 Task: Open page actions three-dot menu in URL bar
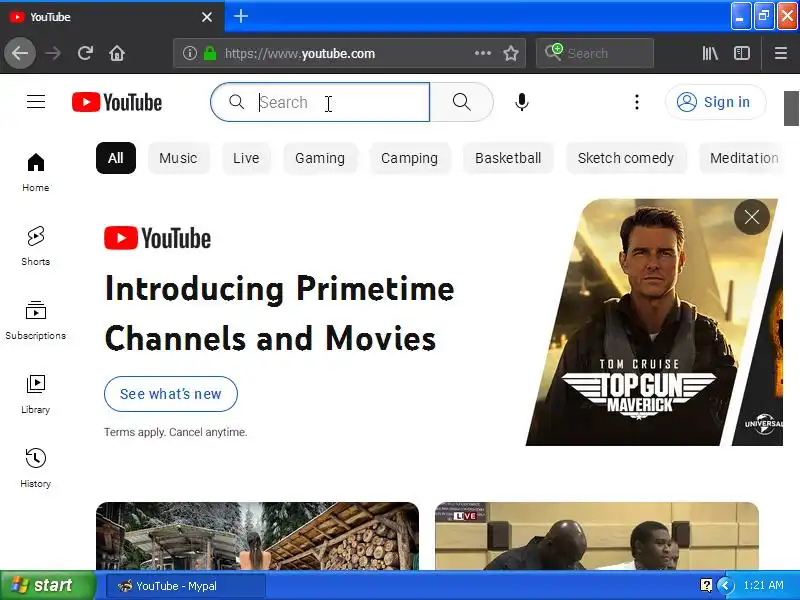[483, 53]
